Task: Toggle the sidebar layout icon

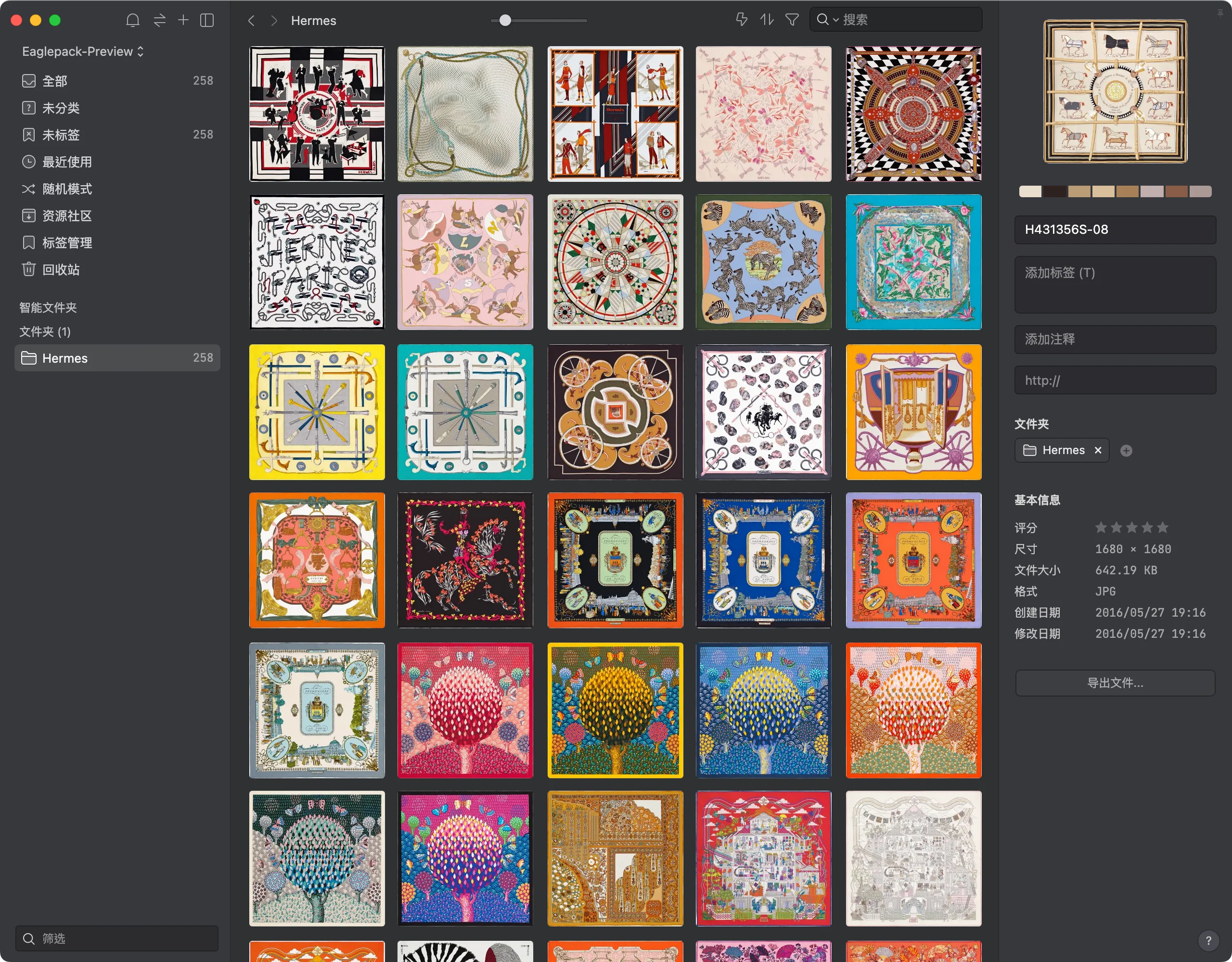Action: (x=207, y=20)
